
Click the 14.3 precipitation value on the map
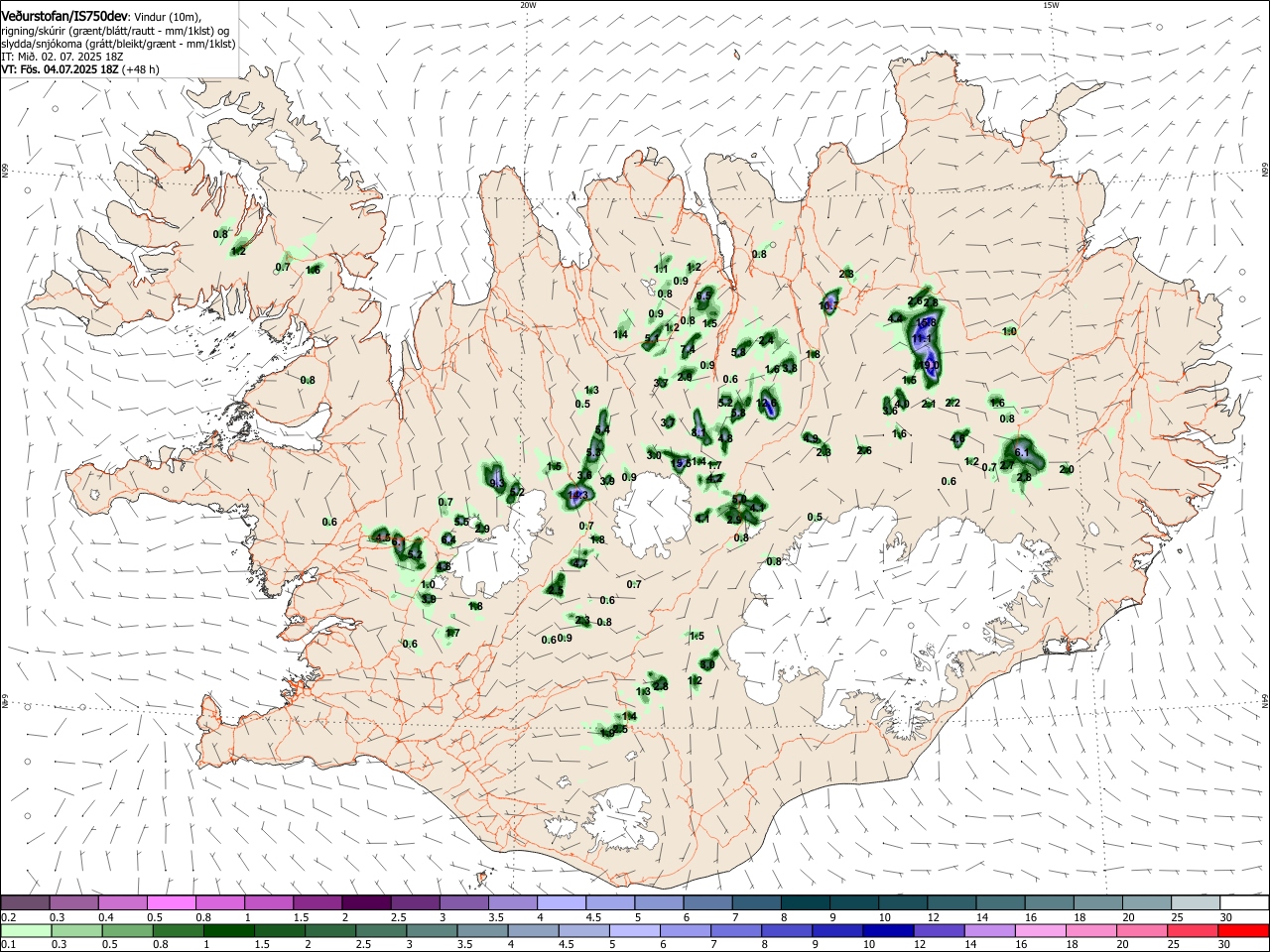tap(579, 495)
